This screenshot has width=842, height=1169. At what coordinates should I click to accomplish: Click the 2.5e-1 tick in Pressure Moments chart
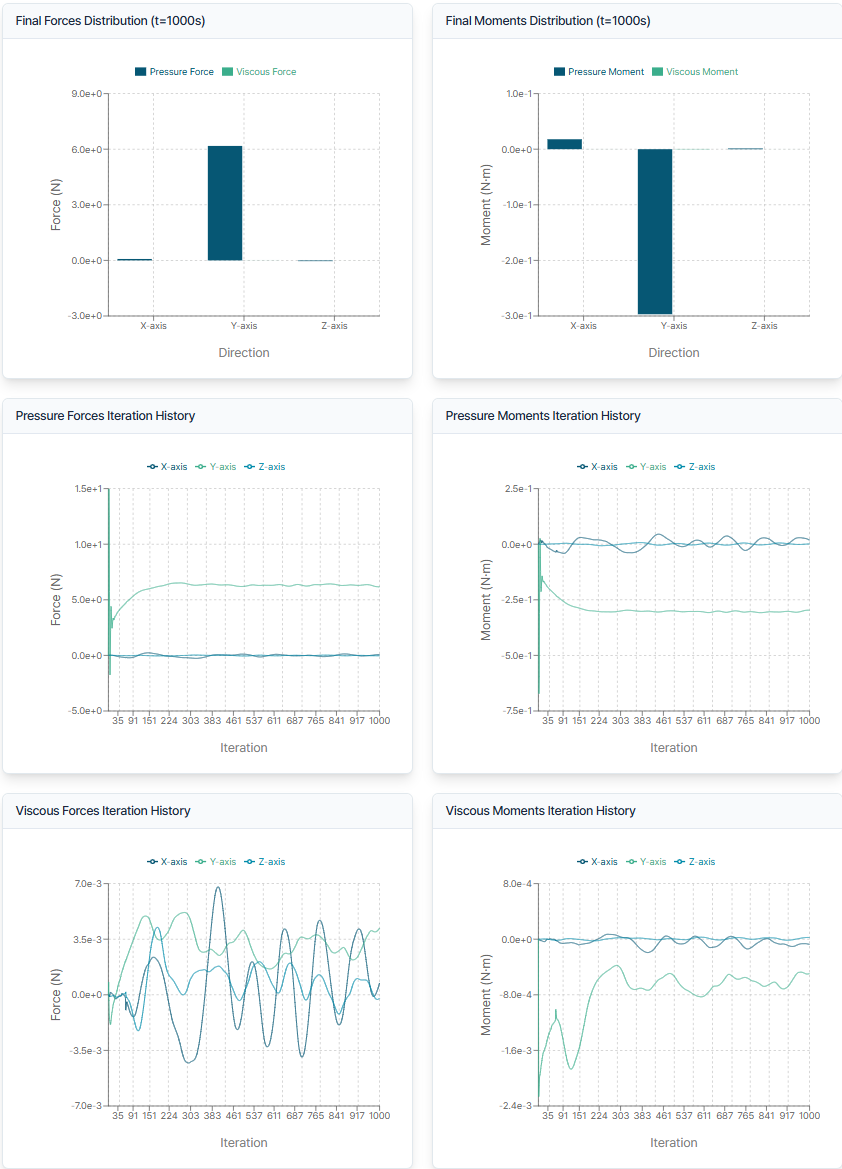coord(518,489)
